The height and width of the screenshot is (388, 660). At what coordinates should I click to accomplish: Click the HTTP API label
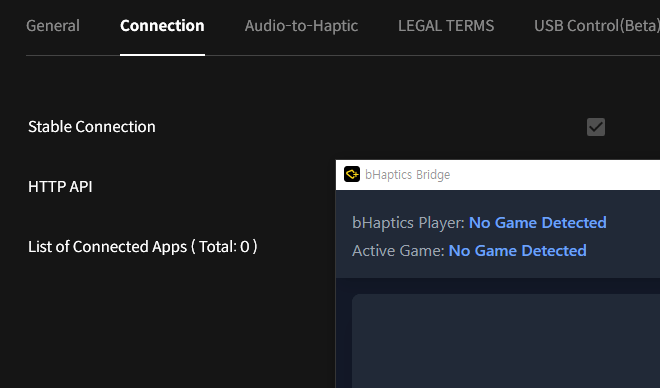click(x=60, y=186)
